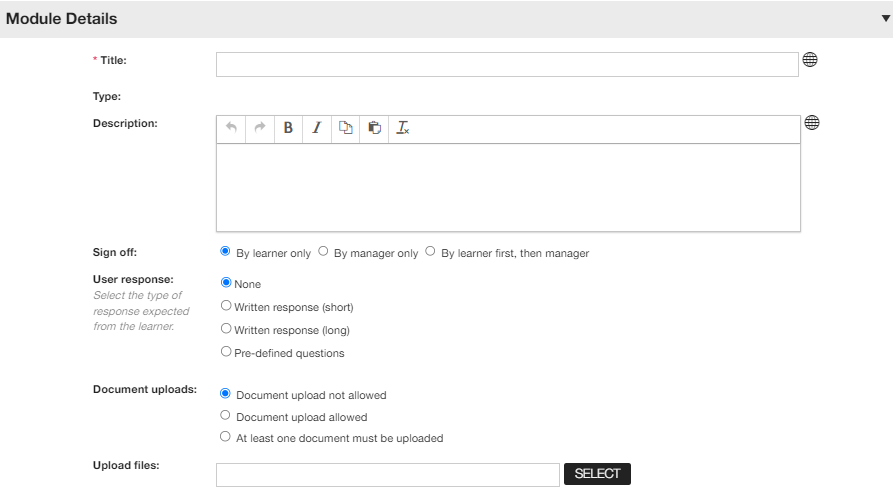Open translation globe next to Title field
The height and width of the screenshot is (491, 893).
point(810,59)
